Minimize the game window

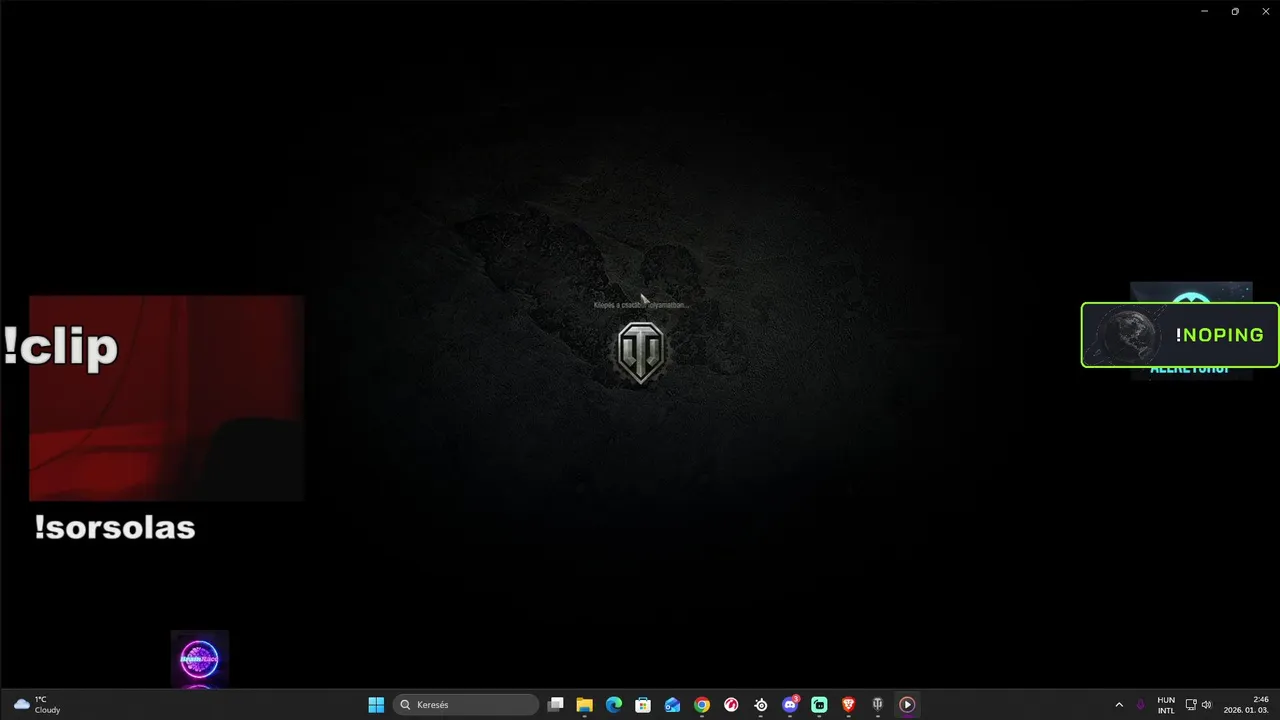coord(1205,11)
